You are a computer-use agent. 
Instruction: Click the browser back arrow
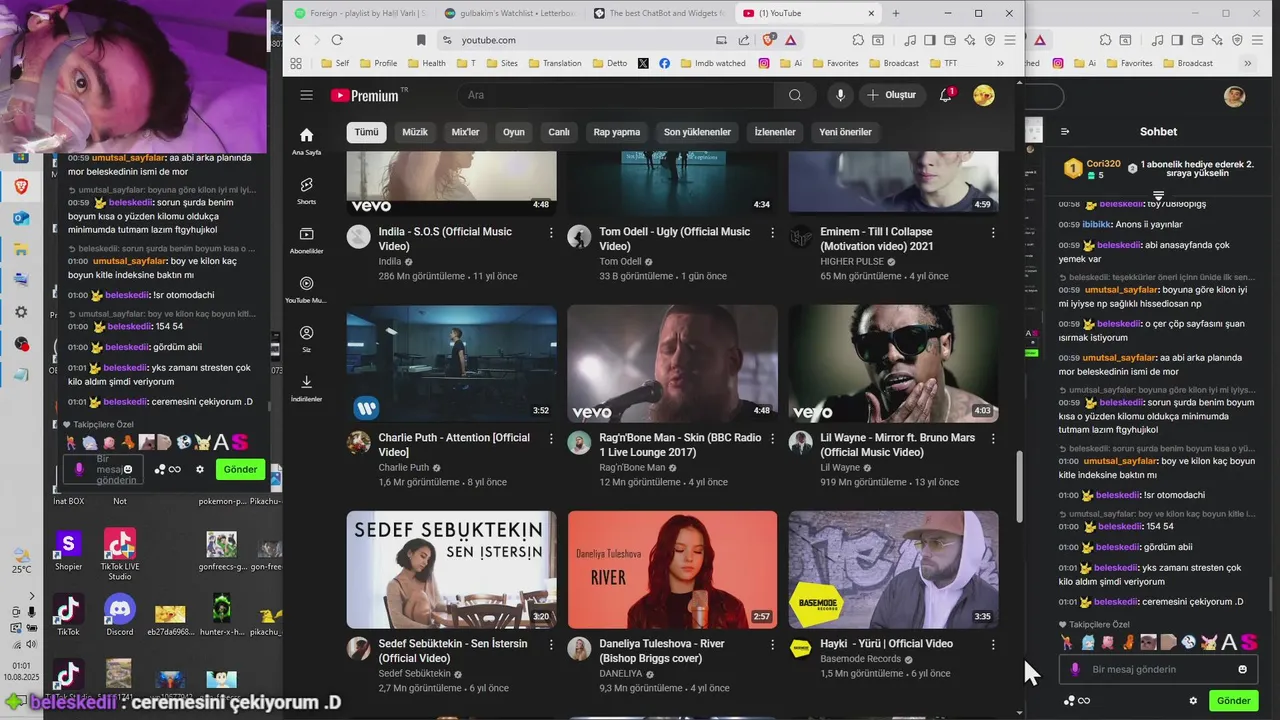tap(297, 40)
